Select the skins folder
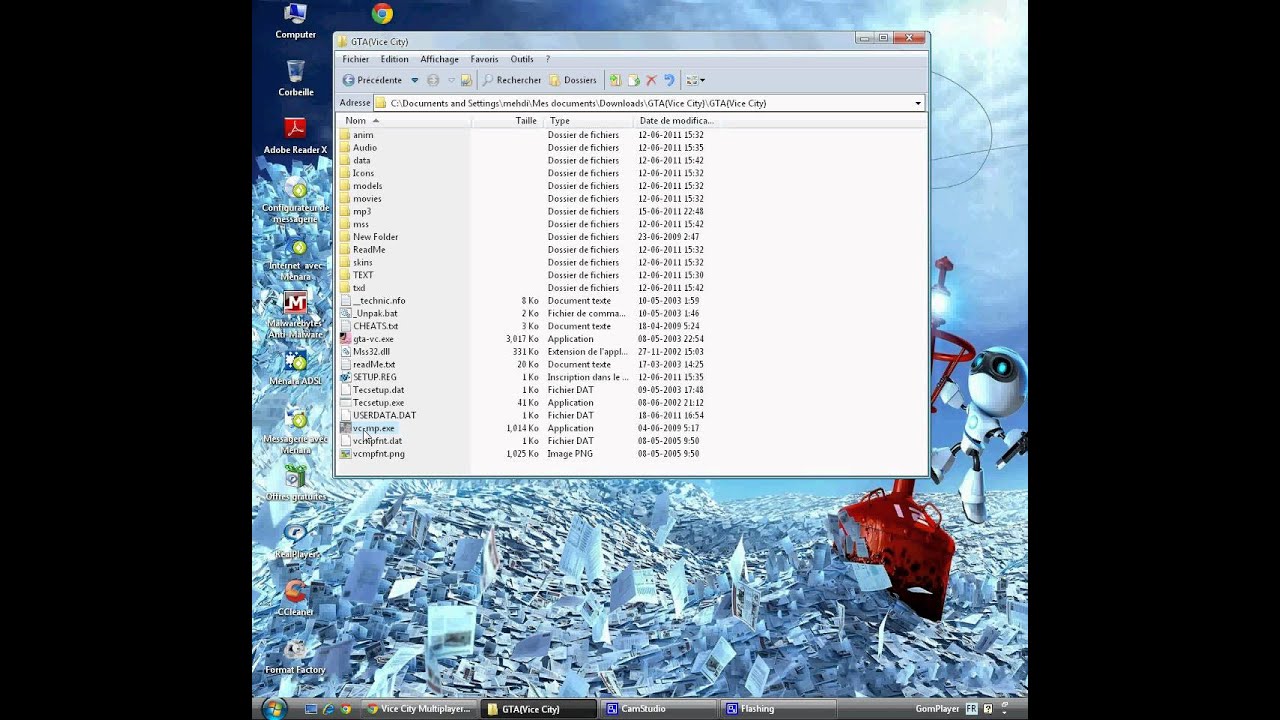1280x720 pixels. tap(356, 263)
